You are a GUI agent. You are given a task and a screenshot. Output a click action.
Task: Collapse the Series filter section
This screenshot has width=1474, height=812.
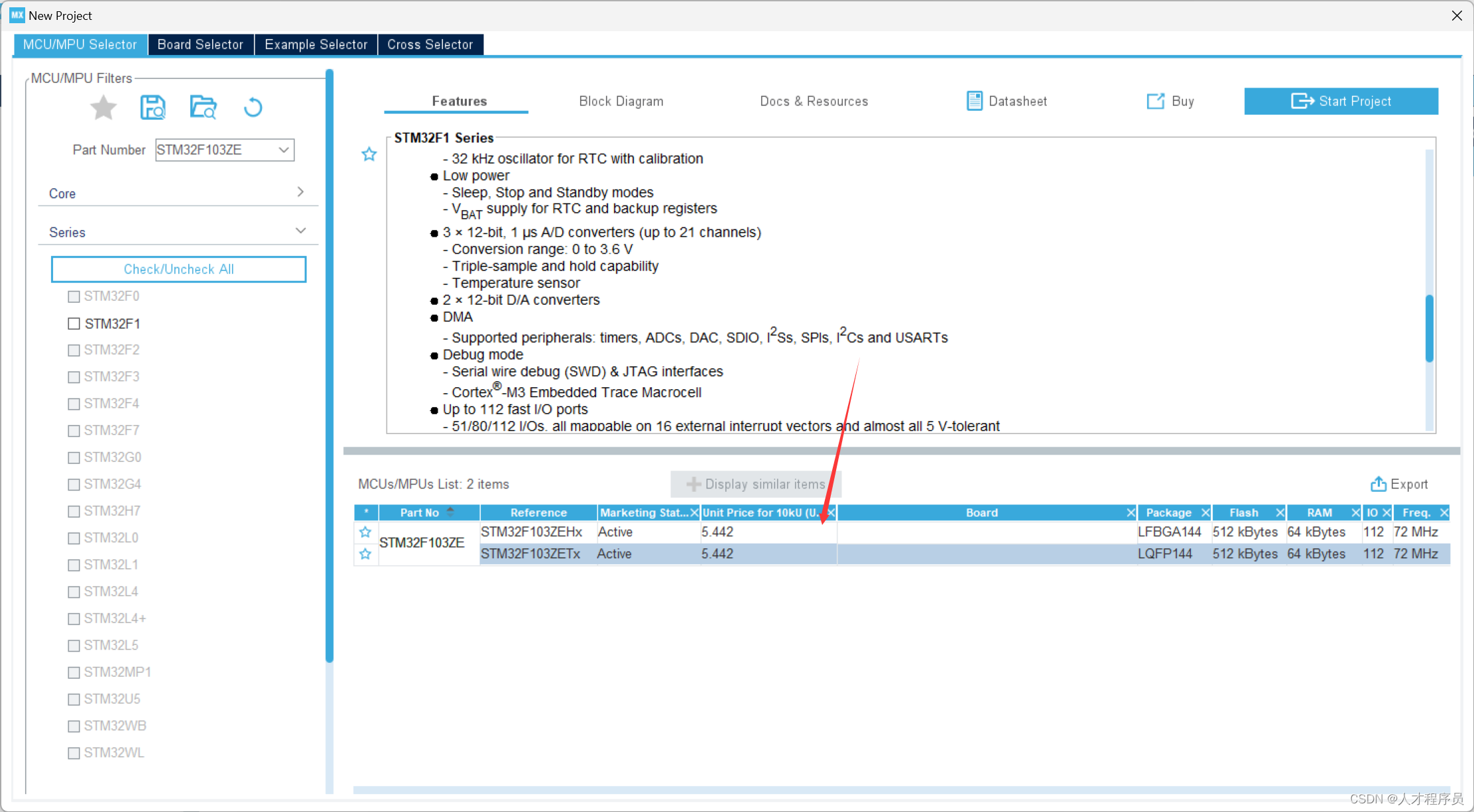(x=300, y=231)
